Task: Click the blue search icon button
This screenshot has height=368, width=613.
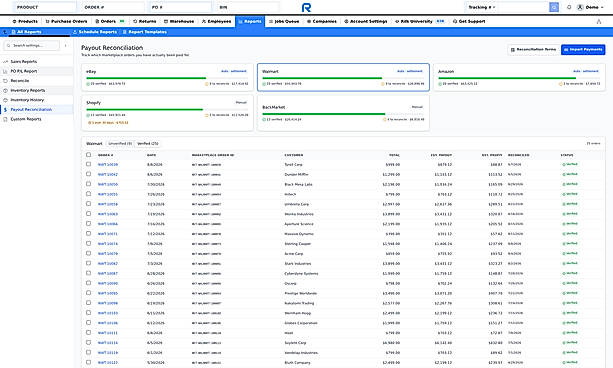Action: coord(554,7)
